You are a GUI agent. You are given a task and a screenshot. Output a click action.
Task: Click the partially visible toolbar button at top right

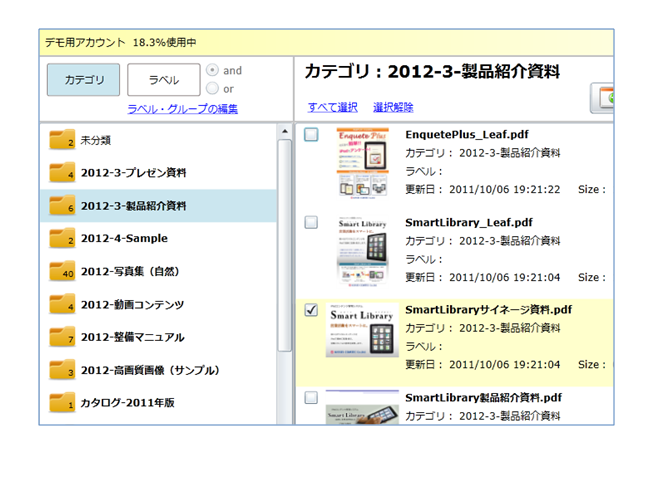[x=602, y=98]
